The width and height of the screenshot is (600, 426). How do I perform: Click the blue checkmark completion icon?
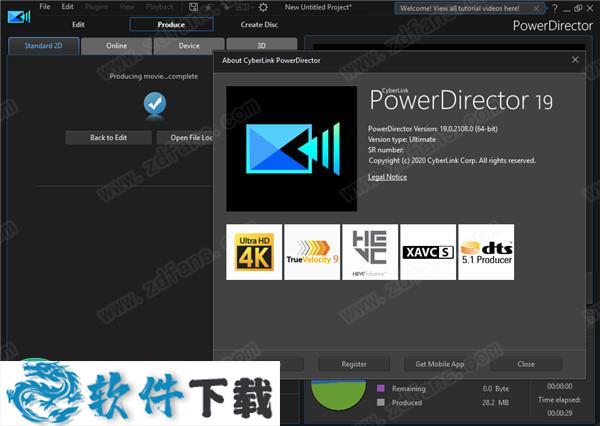coord(155,103)
